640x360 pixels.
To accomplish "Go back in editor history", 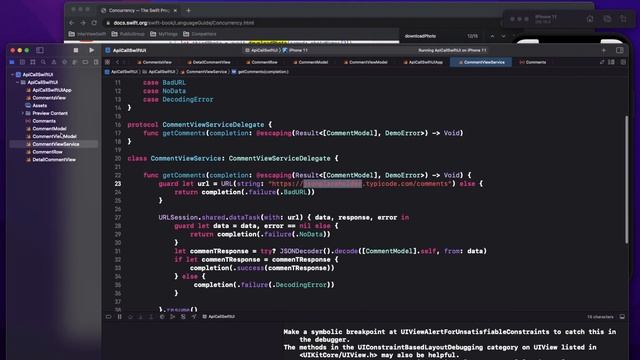I will 118,62.
